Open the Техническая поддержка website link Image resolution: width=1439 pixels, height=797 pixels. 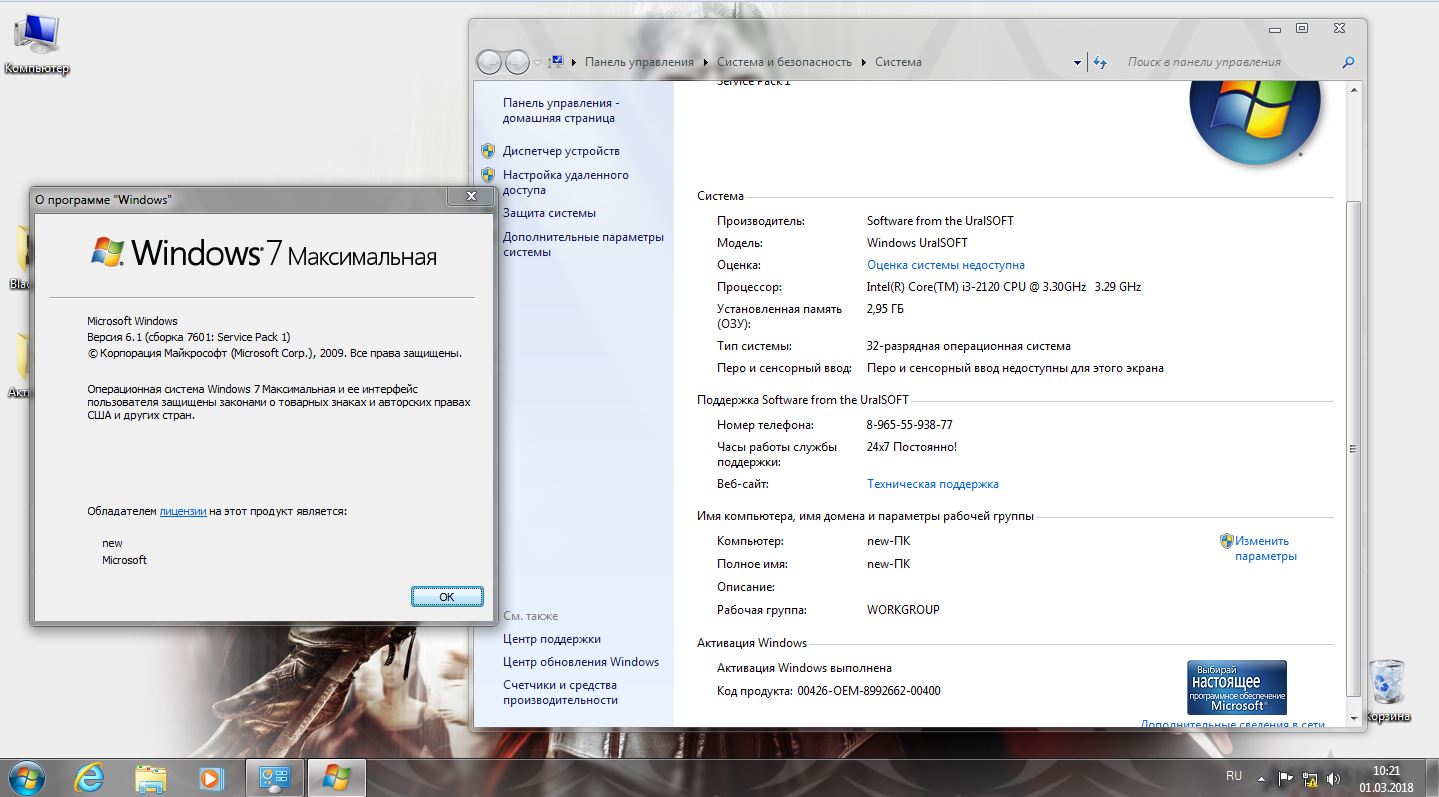click(933, 484)
